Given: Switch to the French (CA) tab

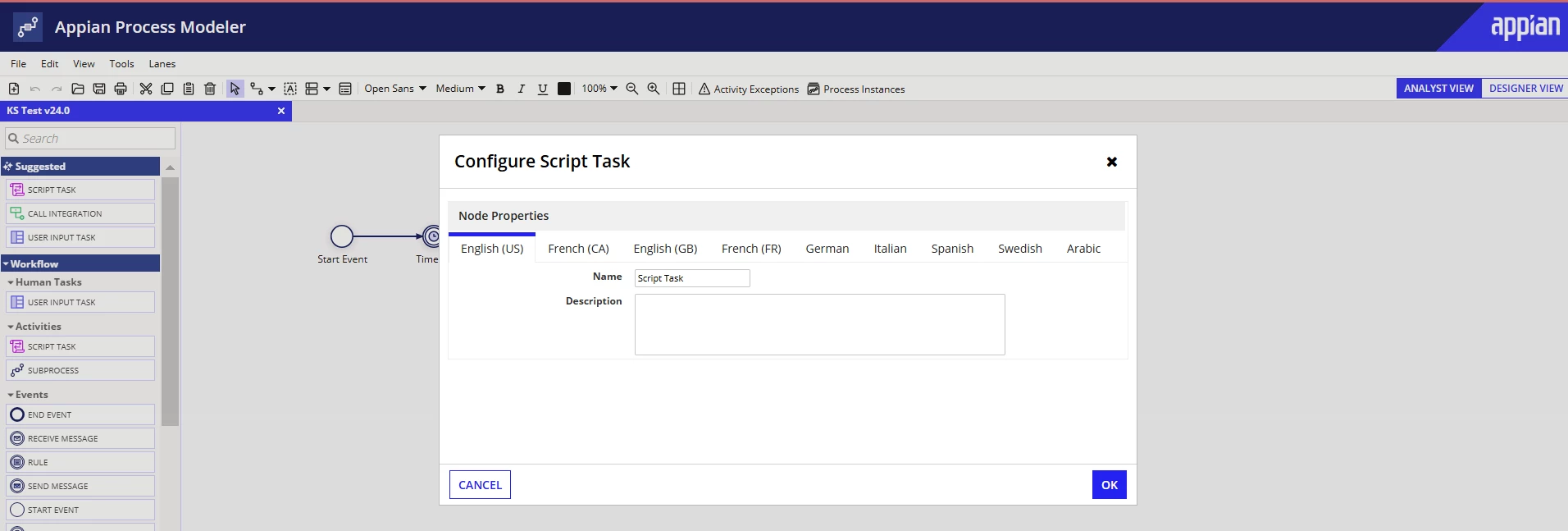Looking at the screenshot, I should coord(578,249).
